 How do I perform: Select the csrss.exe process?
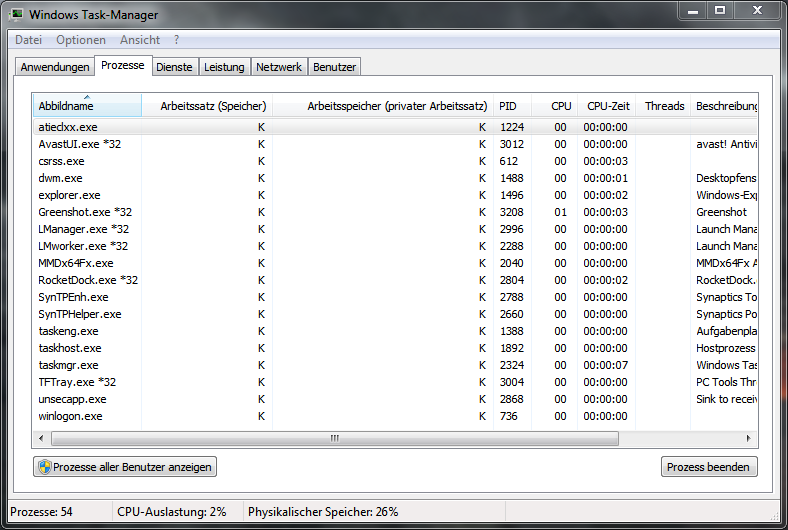click(396, 161)
